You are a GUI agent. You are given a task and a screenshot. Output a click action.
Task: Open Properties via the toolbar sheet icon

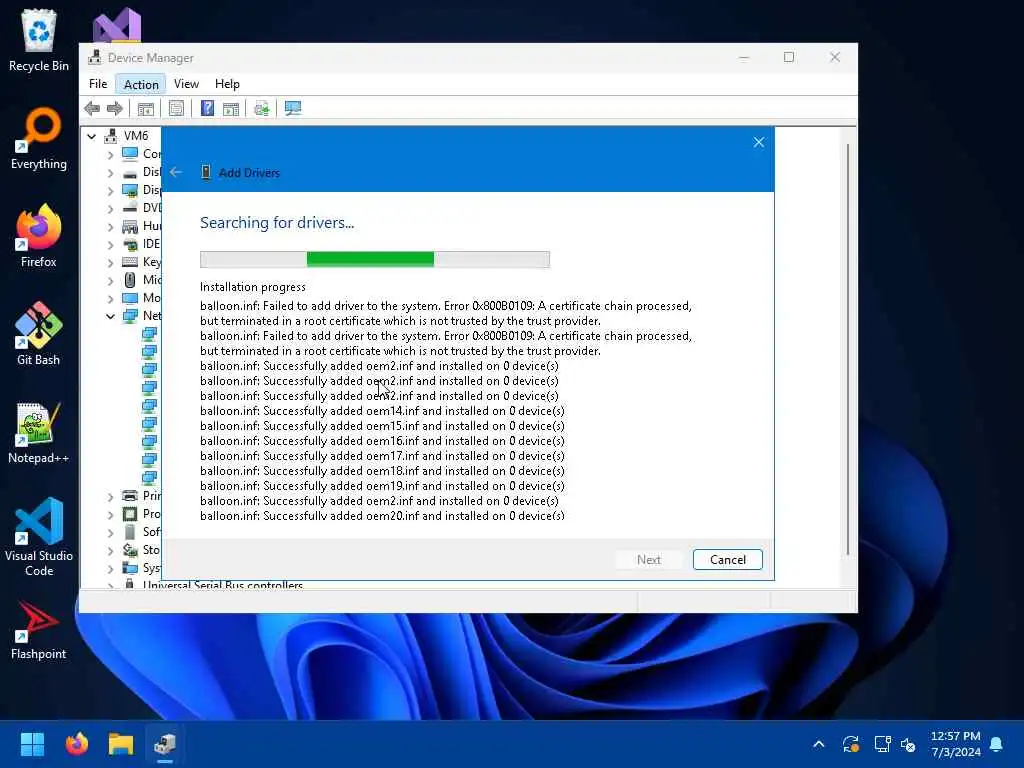tap(176, 108)
